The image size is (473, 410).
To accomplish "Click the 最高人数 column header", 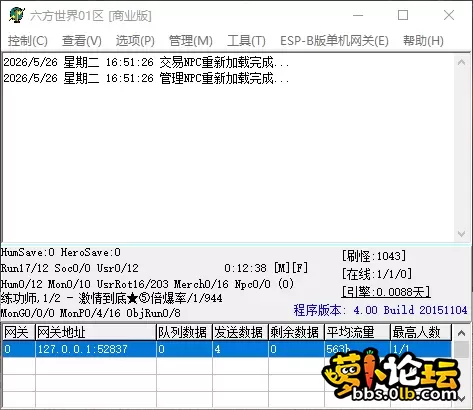I will 421,332.
